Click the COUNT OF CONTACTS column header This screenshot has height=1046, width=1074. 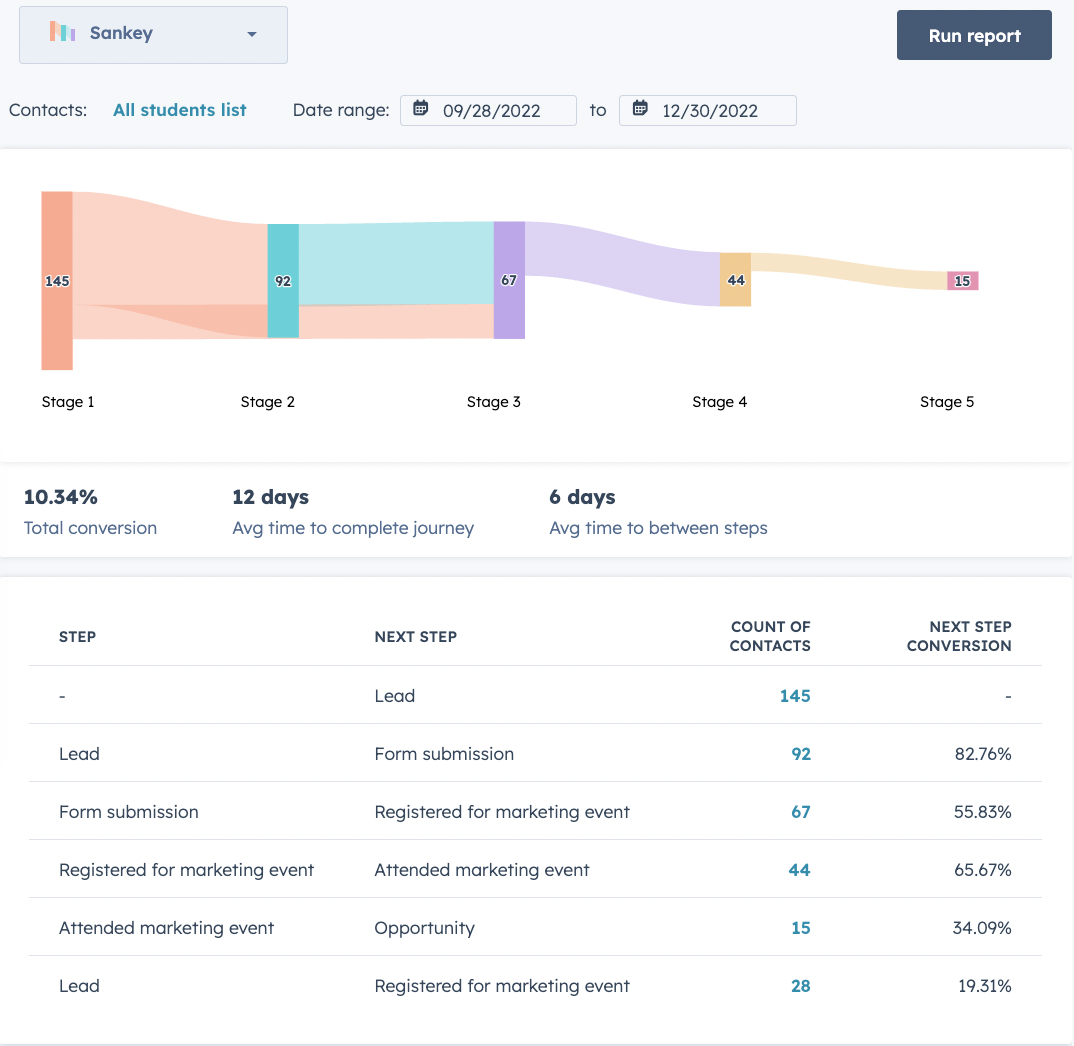point(770,636)
